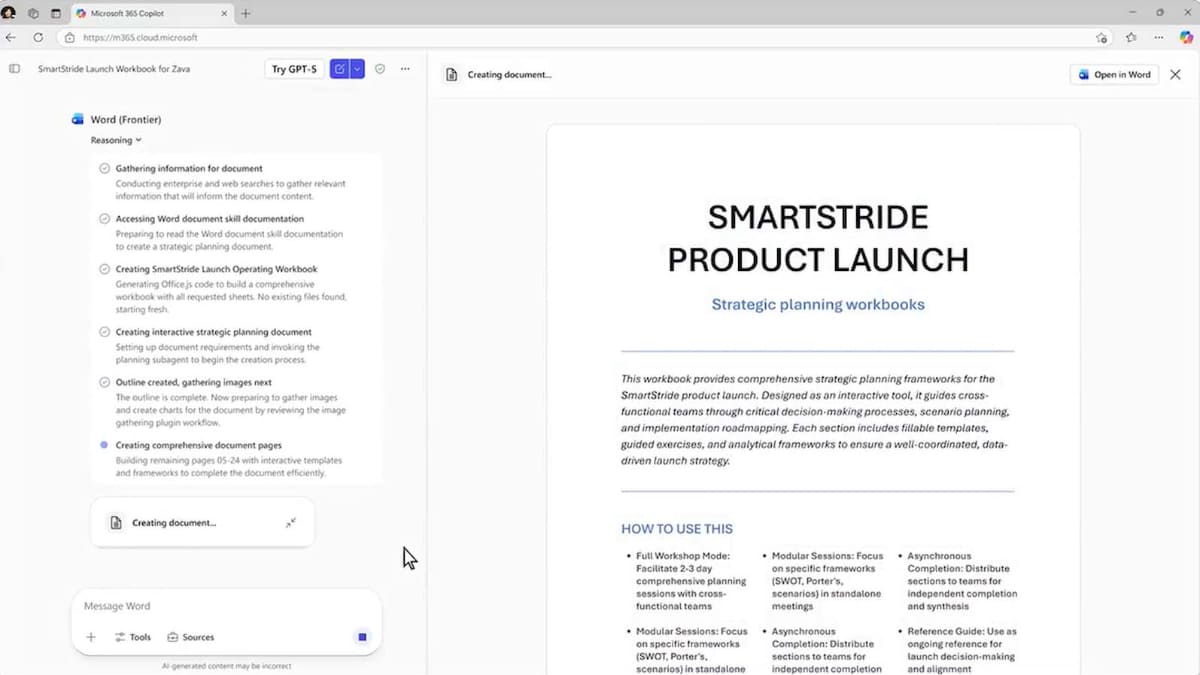The image size is (1200, 675).
Task: Click the SMARTSTRIDE PRODUCT LAUNCH title
Action: (x=818, y=238)
